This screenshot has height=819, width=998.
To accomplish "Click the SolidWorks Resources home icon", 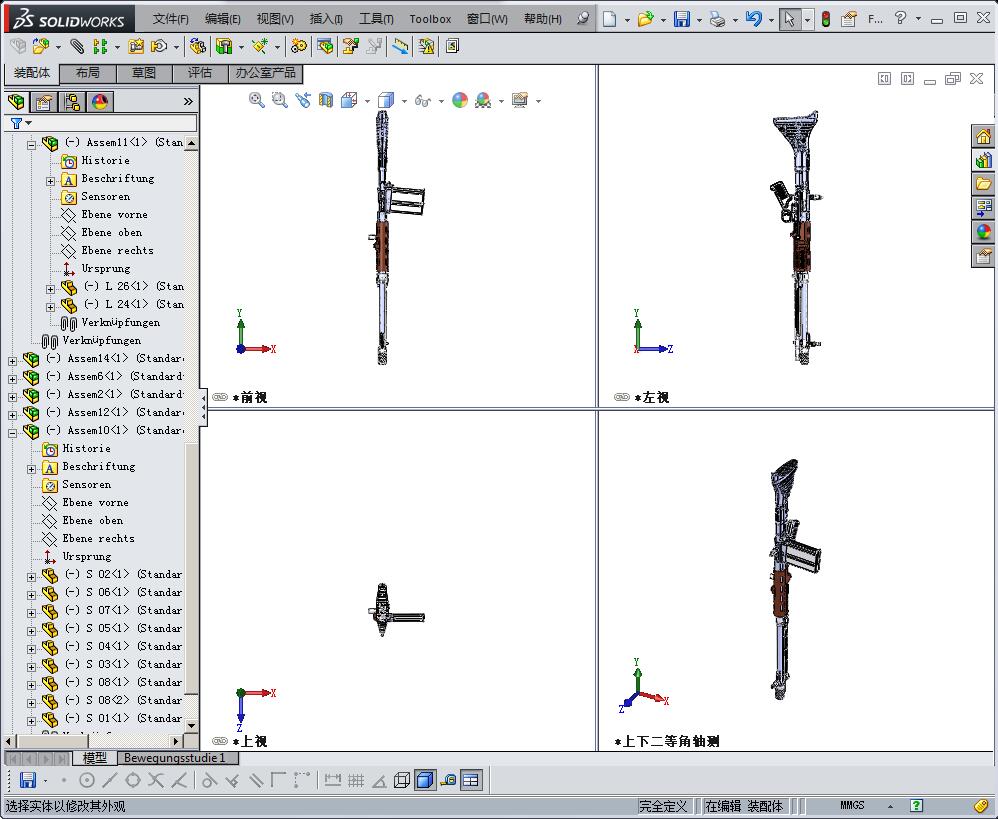I will [983, 137].
